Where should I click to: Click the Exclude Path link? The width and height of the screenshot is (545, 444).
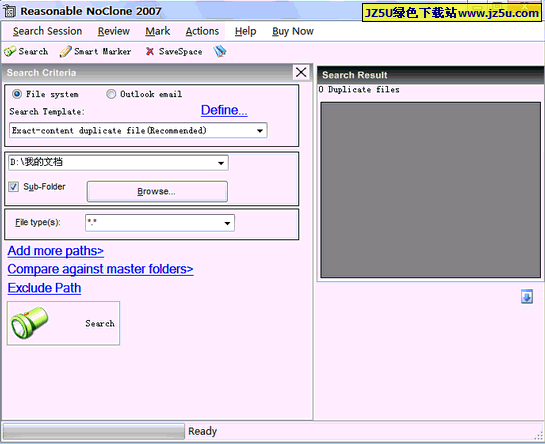coord(44,288)
